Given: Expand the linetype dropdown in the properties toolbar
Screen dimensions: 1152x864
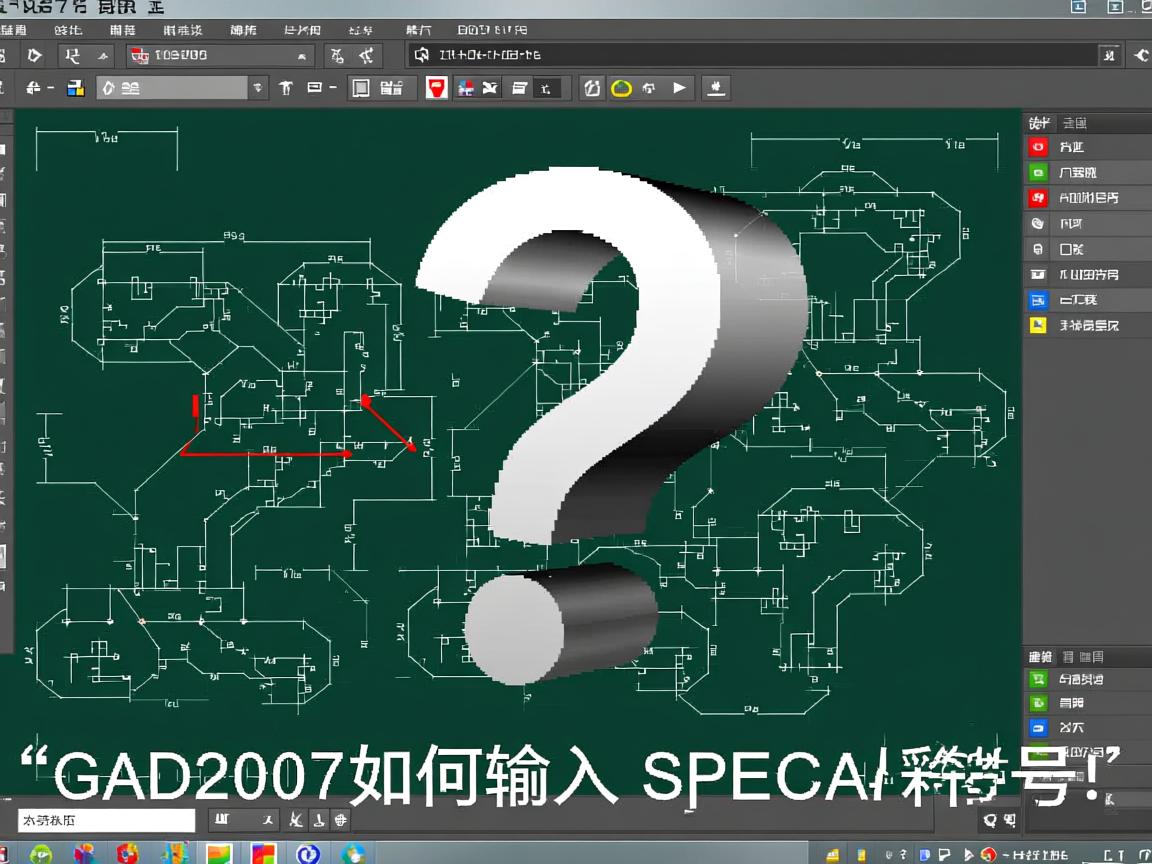Looking at the screenshot, I should [258, 88].
